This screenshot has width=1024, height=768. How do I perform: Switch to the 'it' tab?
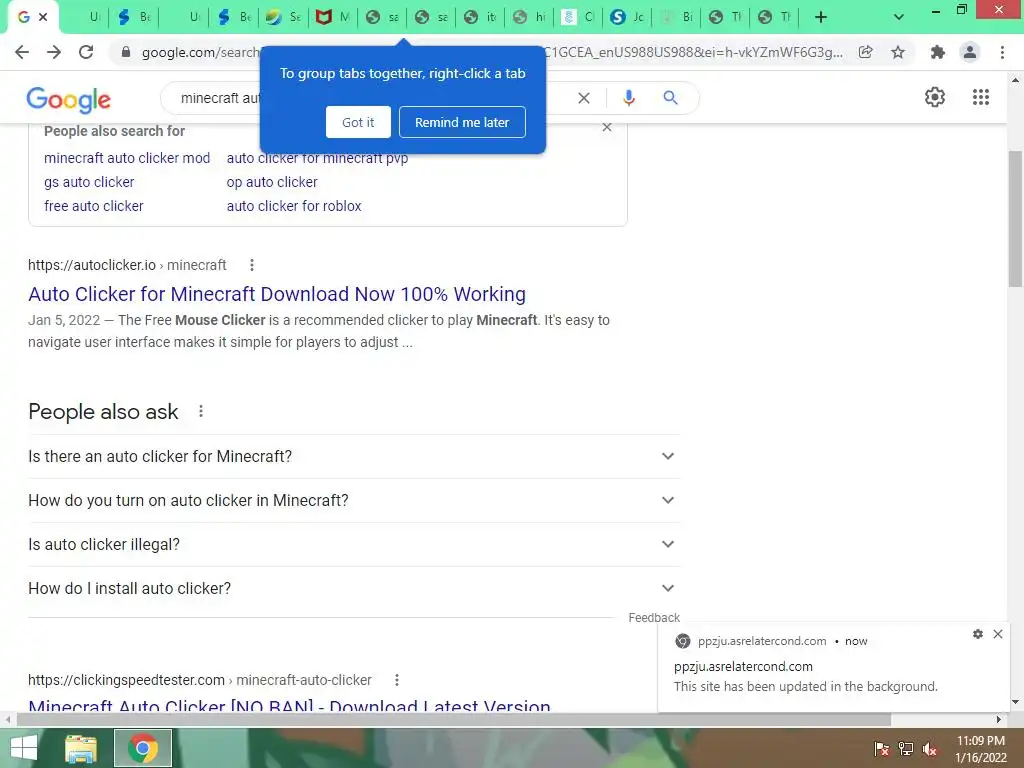pos(480,17)
